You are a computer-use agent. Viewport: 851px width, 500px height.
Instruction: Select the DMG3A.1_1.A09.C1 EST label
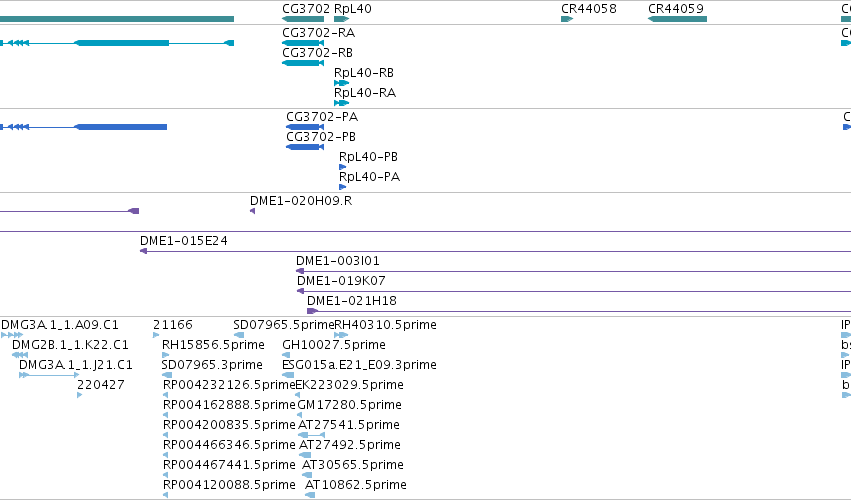click(60, 325)
